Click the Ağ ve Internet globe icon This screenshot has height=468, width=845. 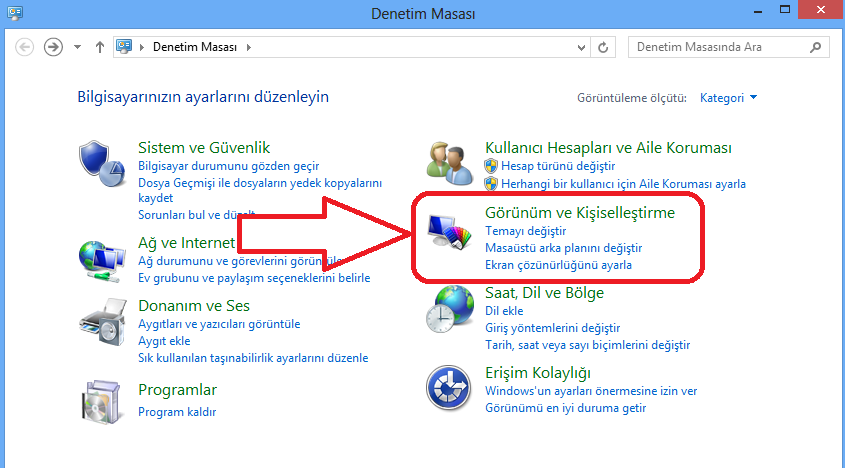tap(102, 261)
